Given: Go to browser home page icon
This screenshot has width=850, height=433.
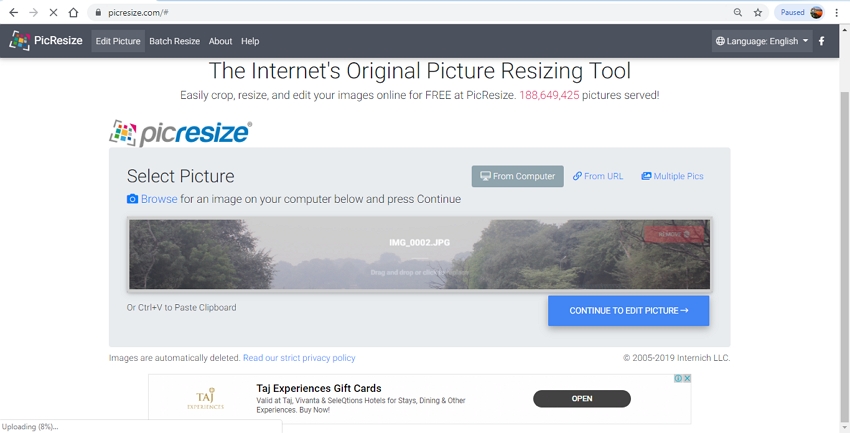Looking at the screenshot, I should [x=73, y=13].
